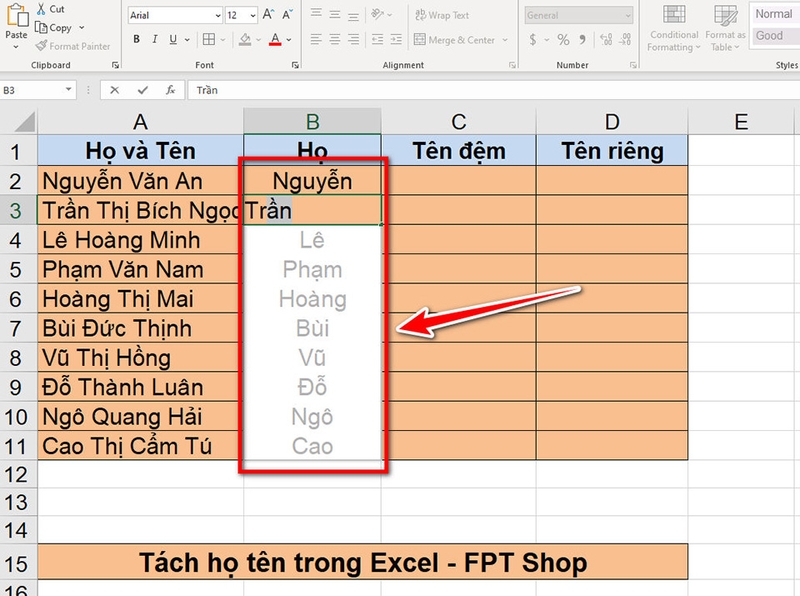Click the Insert Function fx icon
The width and height of the screenshot is (800, 596).
(x=170, y=90)
